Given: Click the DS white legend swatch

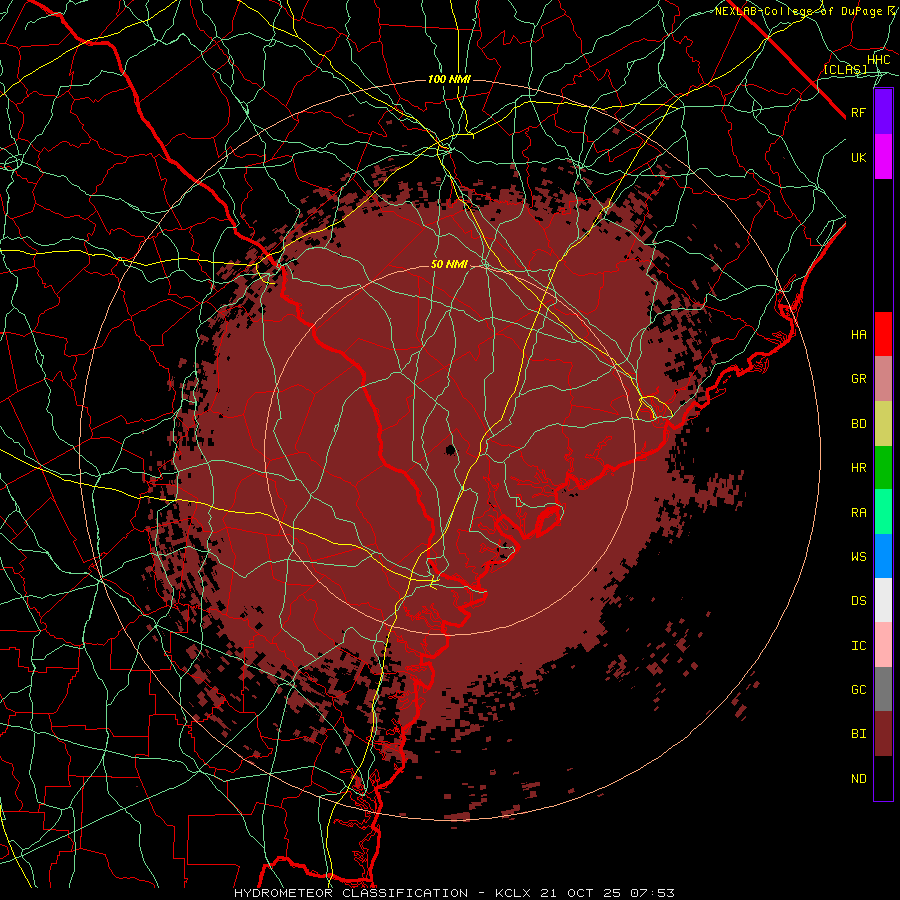Looking at the screenshot, I should point(883,600).
